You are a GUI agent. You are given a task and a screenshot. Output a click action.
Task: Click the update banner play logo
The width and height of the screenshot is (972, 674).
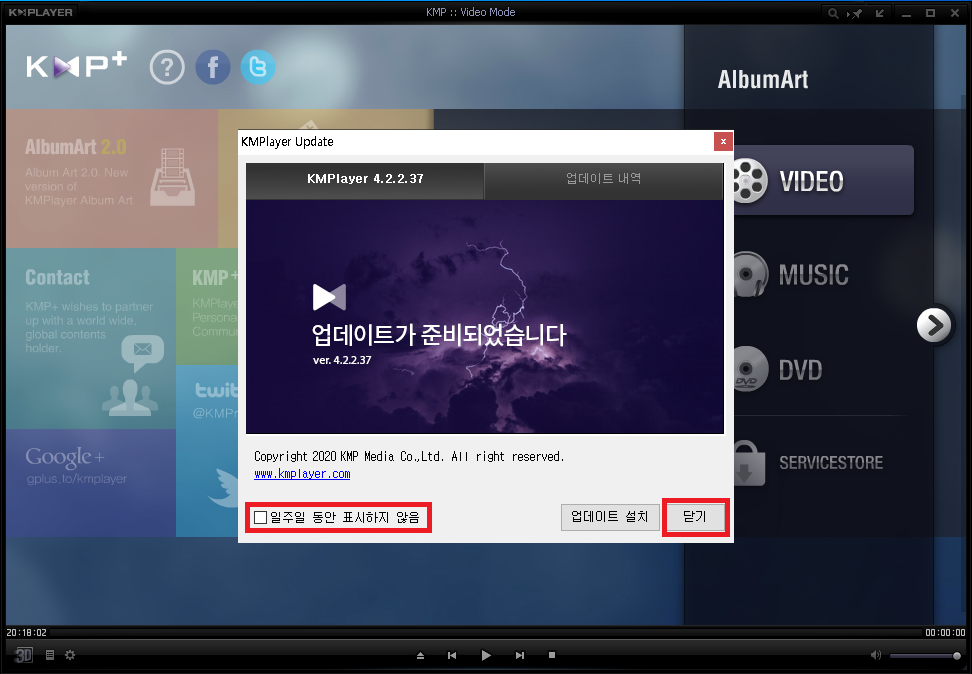coord(329,297)
